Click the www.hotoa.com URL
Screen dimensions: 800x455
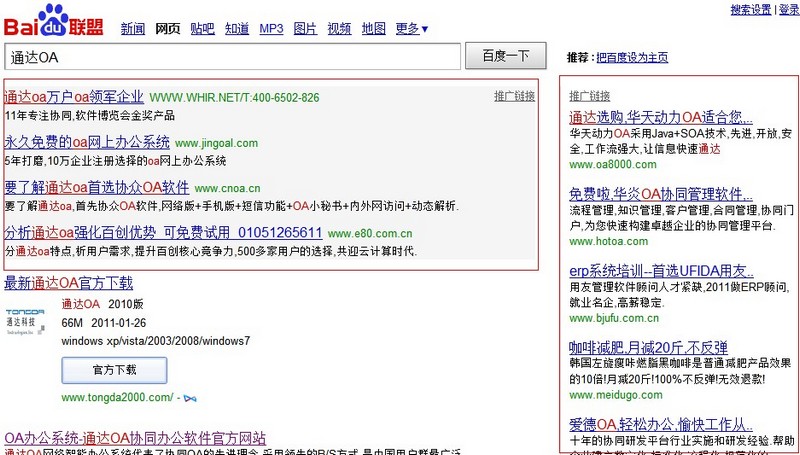pyautogui.click(x=609, y=241)
